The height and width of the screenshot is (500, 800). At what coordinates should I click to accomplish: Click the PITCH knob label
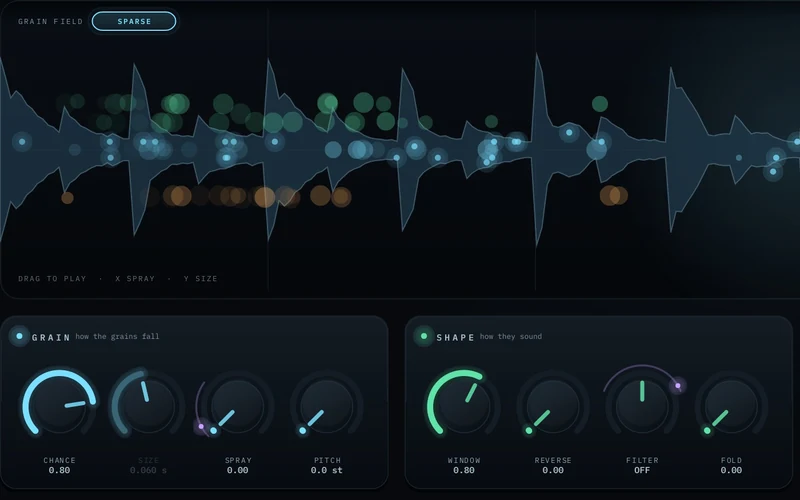pyautogui.click(x=327, y=460)
